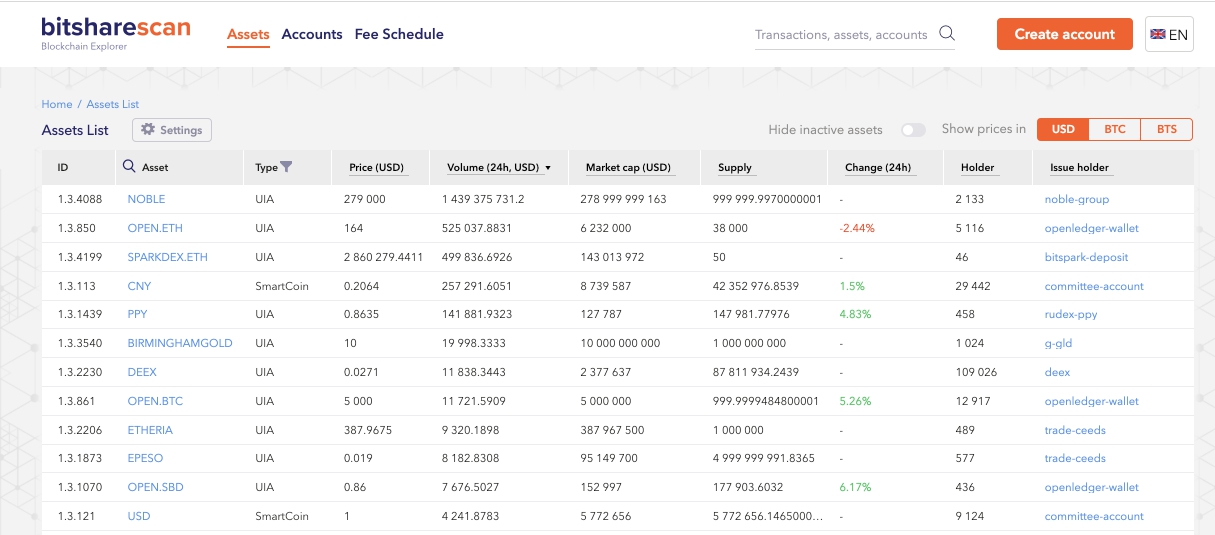Viewport: 1215px width, 535px height.
Task: Show prices in BTC
Action: pyautogui.click(x=1115, y=129)
